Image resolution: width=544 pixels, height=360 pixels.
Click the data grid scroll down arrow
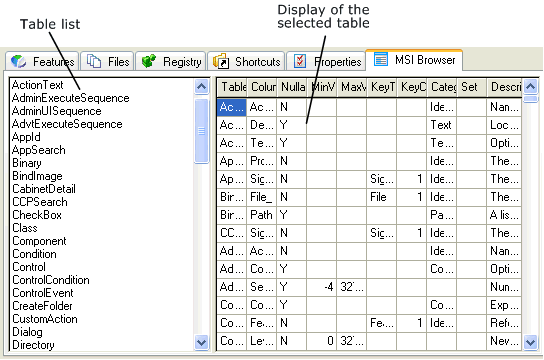click(530, 342)
